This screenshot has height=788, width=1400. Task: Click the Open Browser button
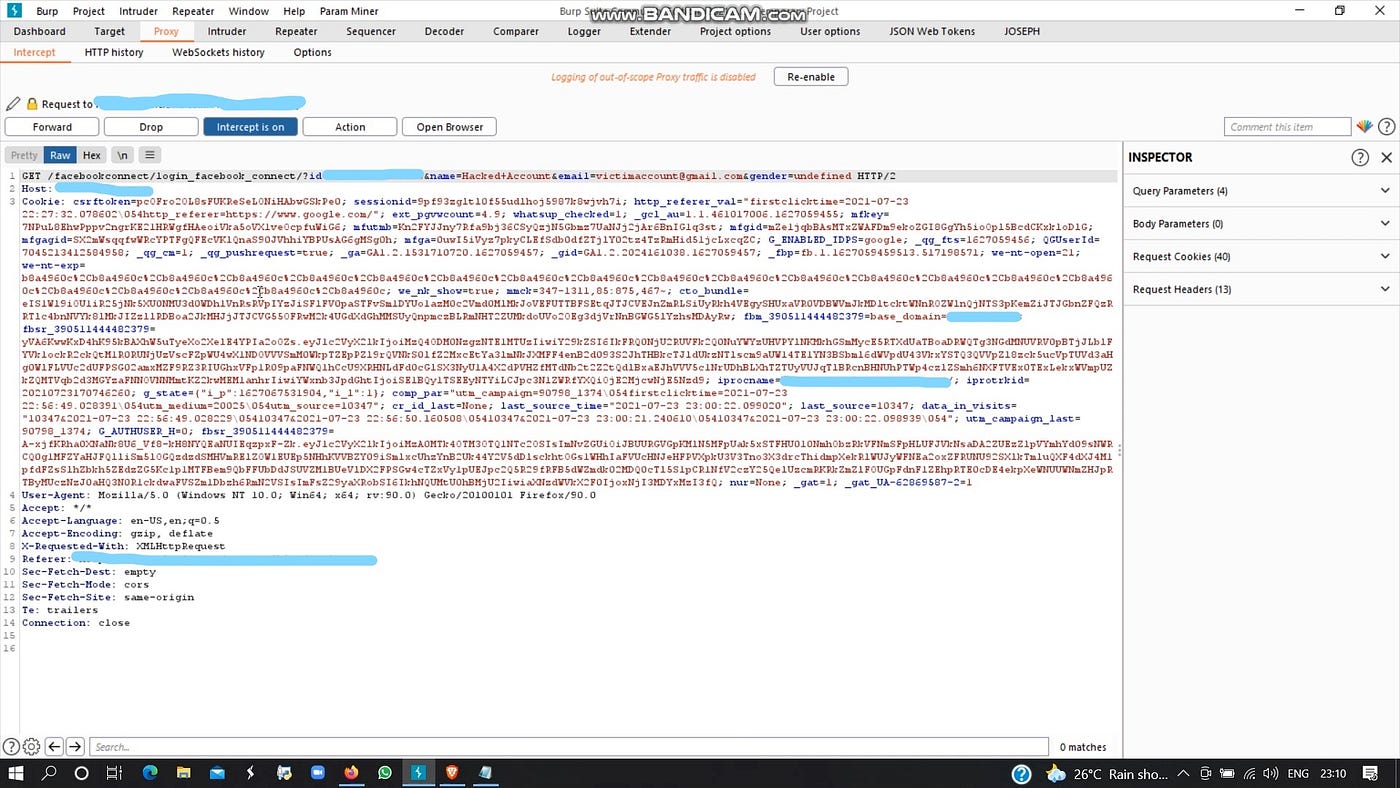click(x=450, y=127)
